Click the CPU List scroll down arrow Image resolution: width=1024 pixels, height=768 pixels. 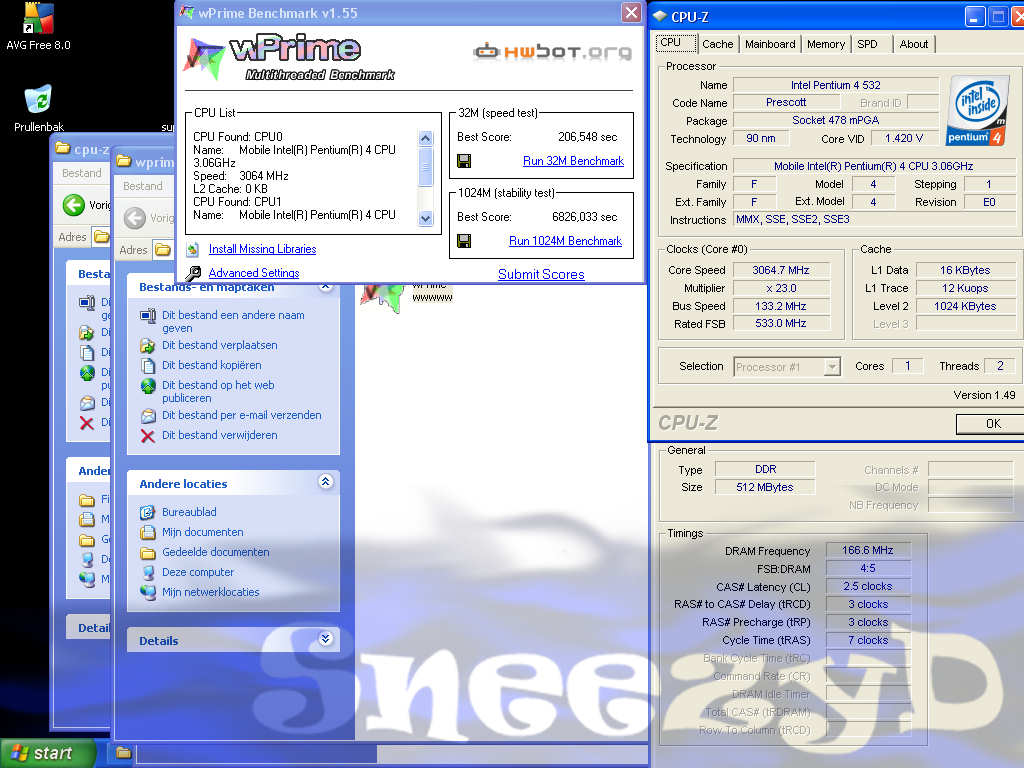tap(426, 219)
